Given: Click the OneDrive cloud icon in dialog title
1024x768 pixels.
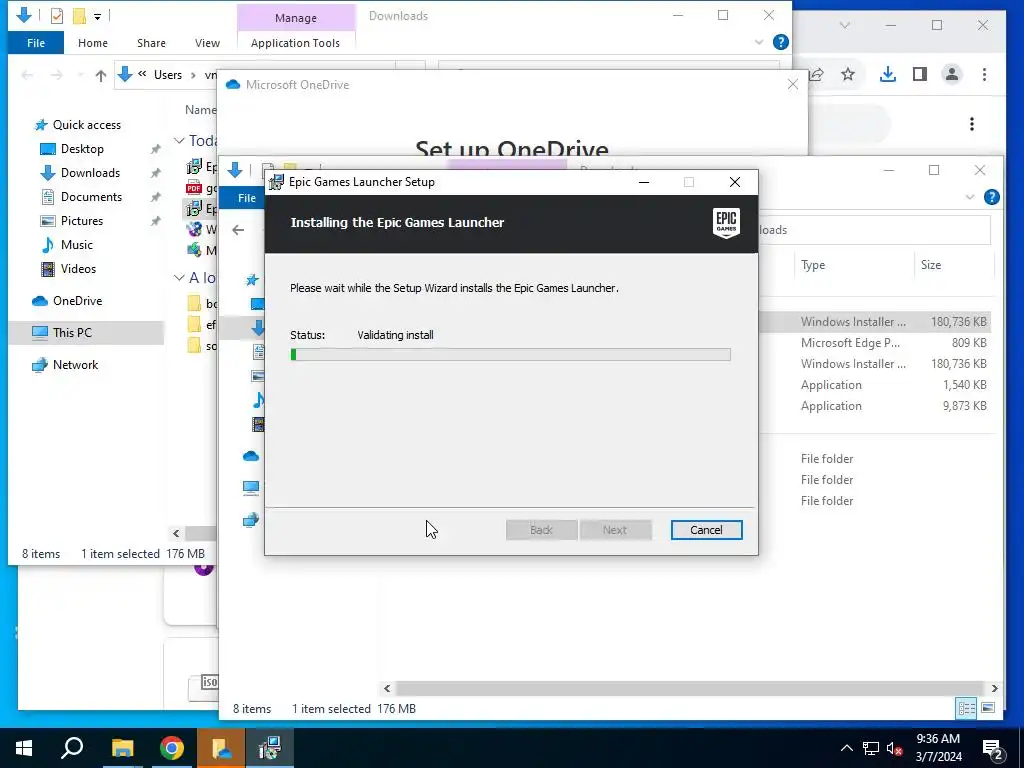Looking at the screenshot, I should [232, 84].
